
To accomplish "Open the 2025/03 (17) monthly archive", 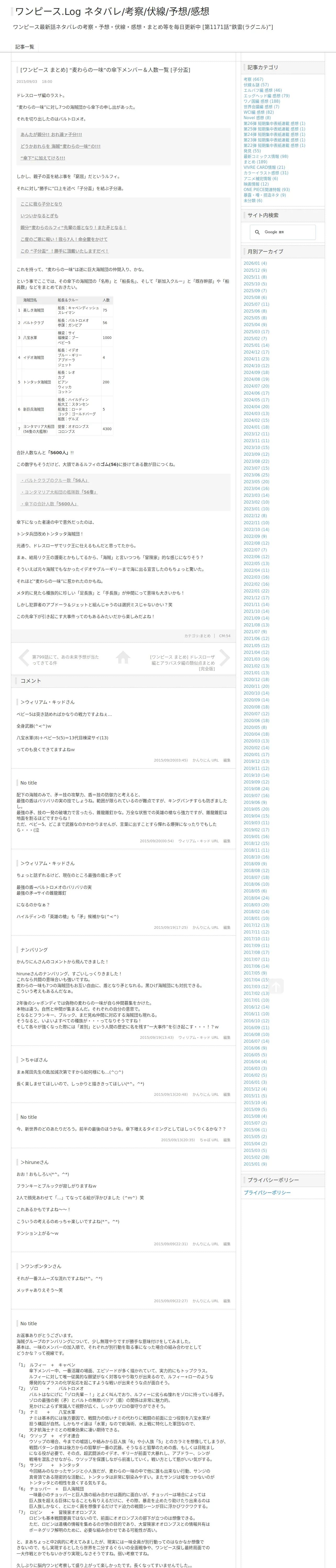I will pos(256,332).
